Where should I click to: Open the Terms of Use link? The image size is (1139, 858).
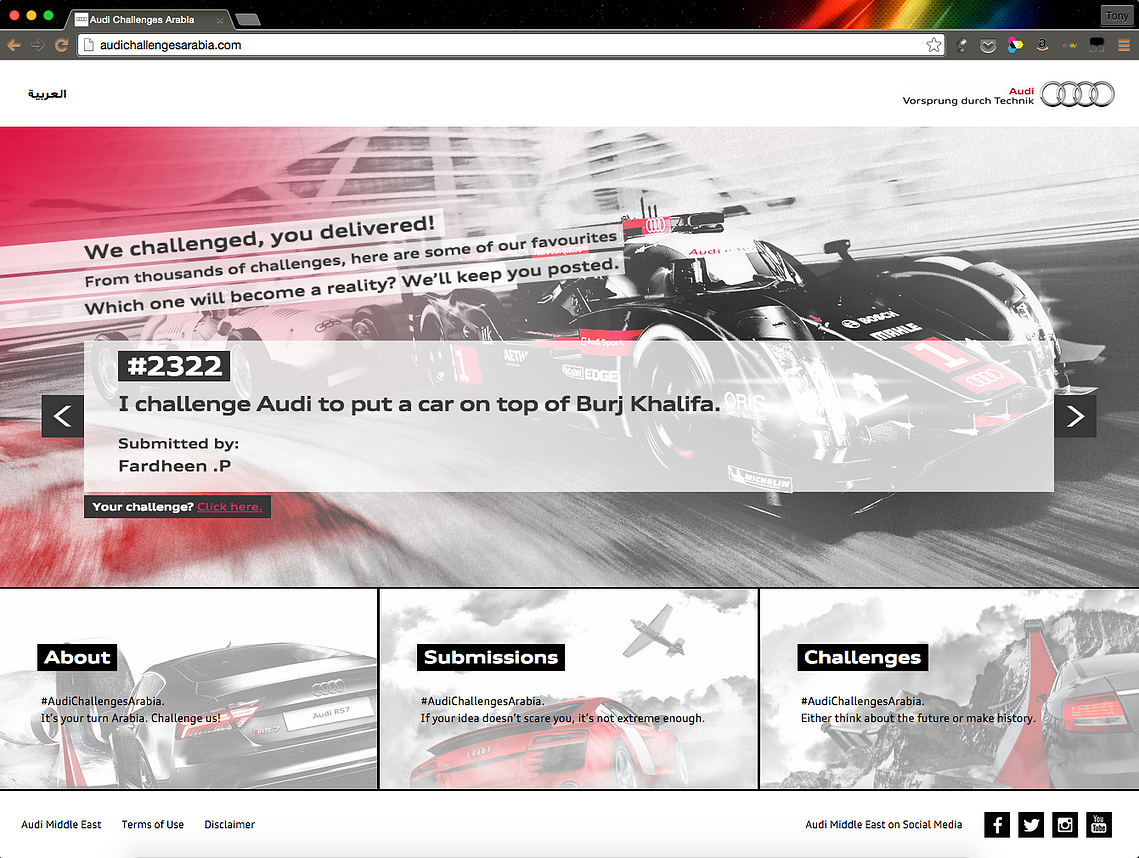tap(153, 825)
